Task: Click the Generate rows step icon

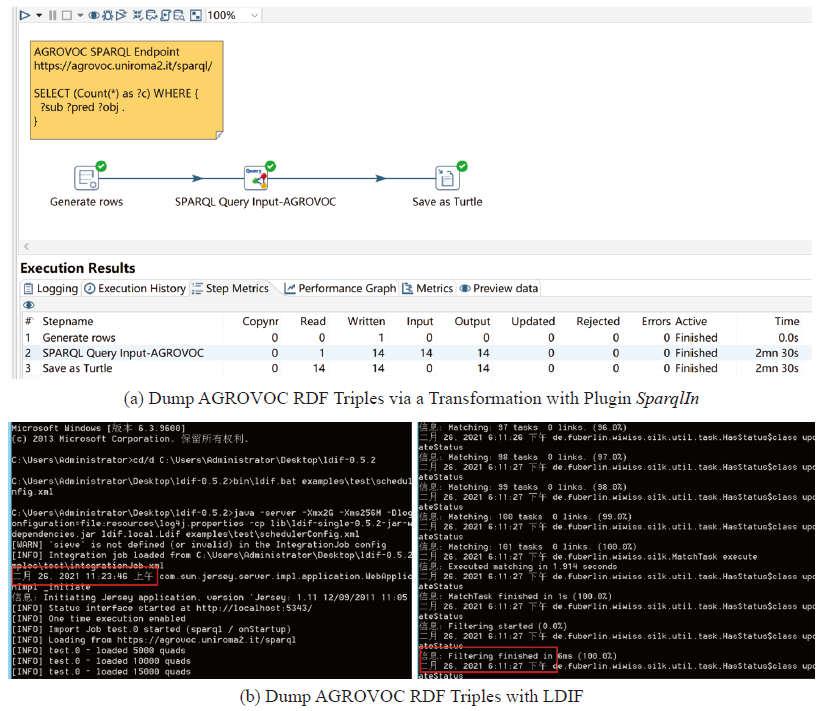Action: 87,178
